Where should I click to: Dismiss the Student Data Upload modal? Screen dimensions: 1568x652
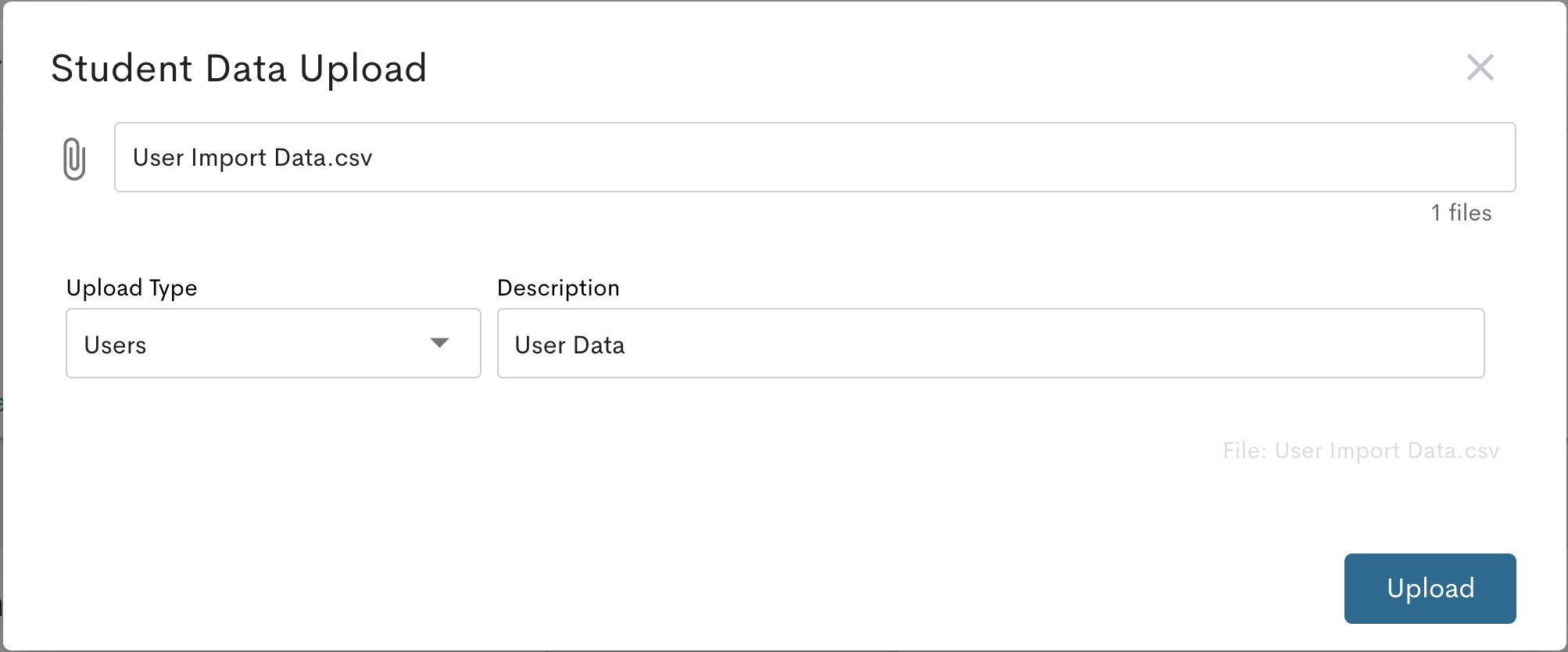coord(1480,69)
